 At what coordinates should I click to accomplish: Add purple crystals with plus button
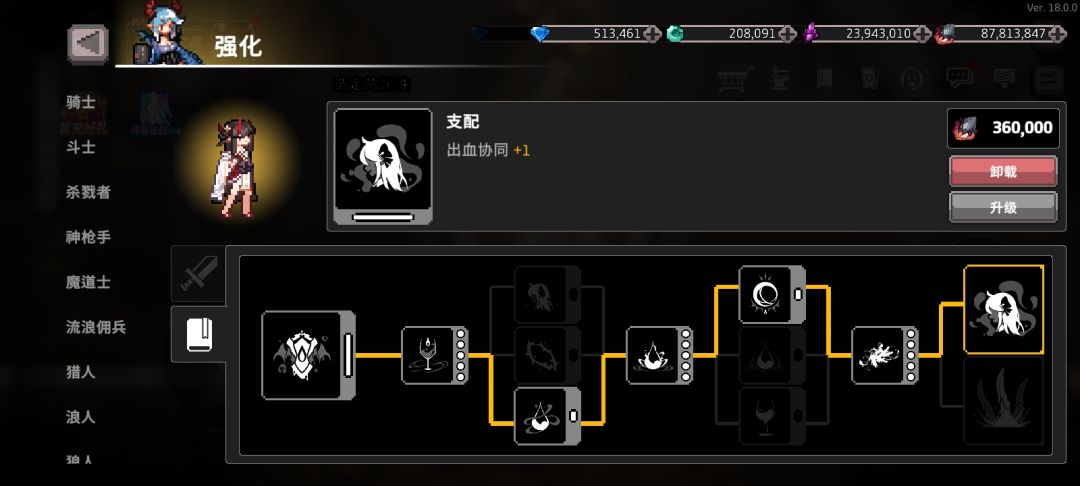pos(922,33)
